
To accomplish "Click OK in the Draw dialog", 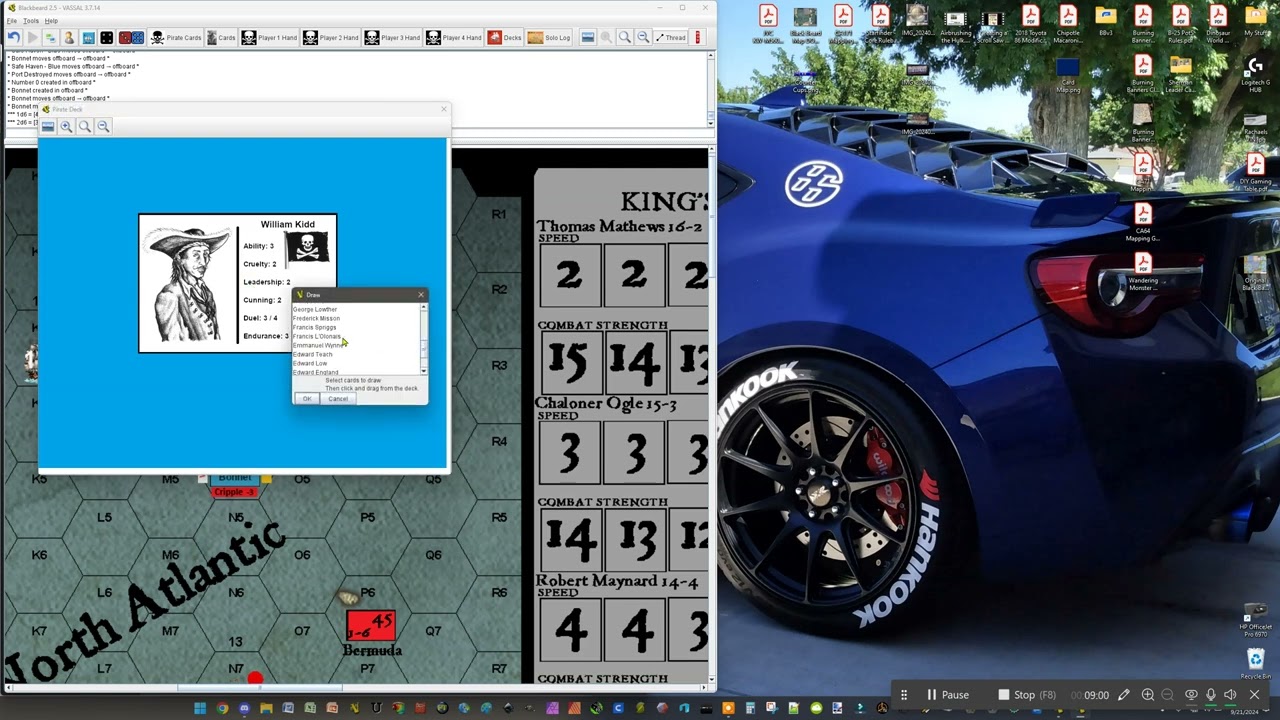I will pyautogui.click(x=307, y=399).
